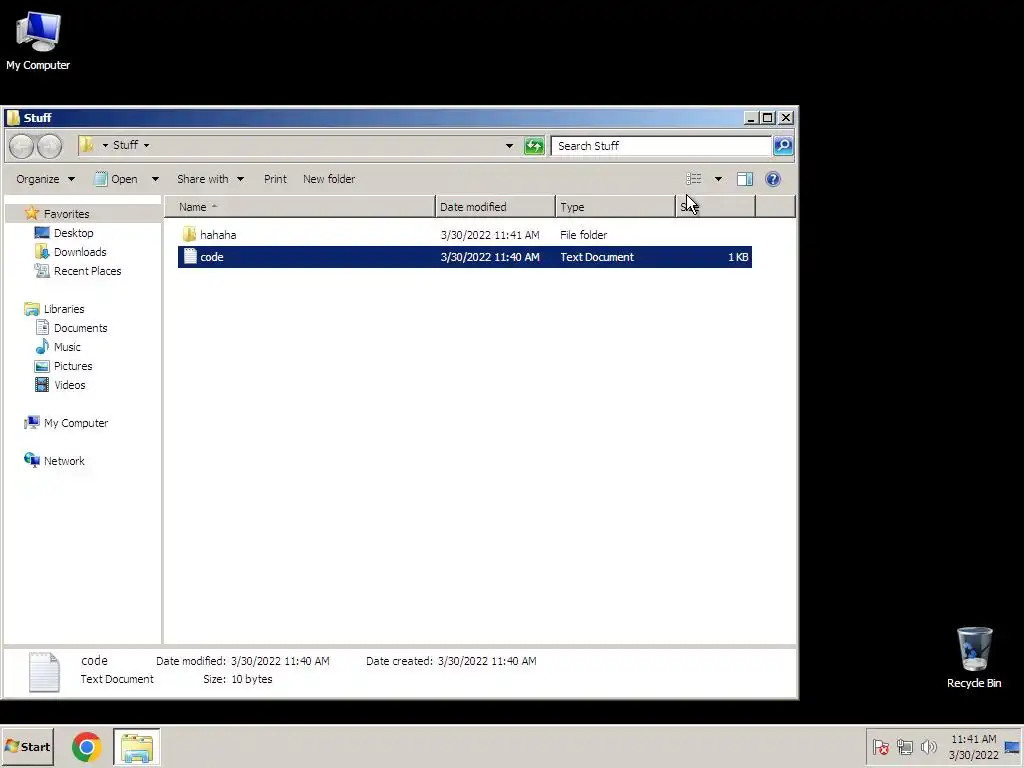Click the volume speaker tray icon
The height and width of the screenshot is (768, 1024).
coord(928,746)
